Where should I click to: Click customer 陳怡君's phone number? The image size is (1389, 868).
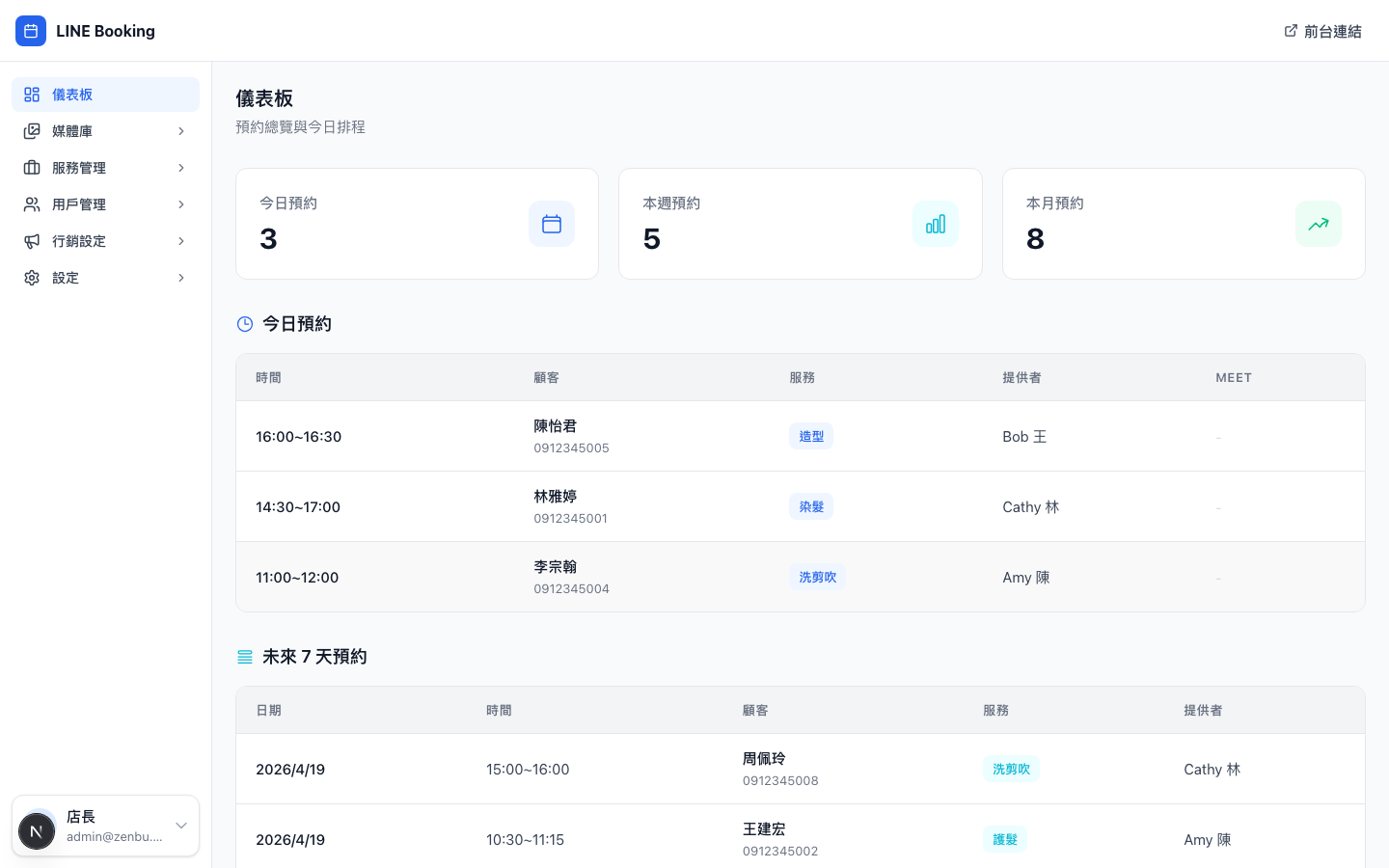[570, 448]
